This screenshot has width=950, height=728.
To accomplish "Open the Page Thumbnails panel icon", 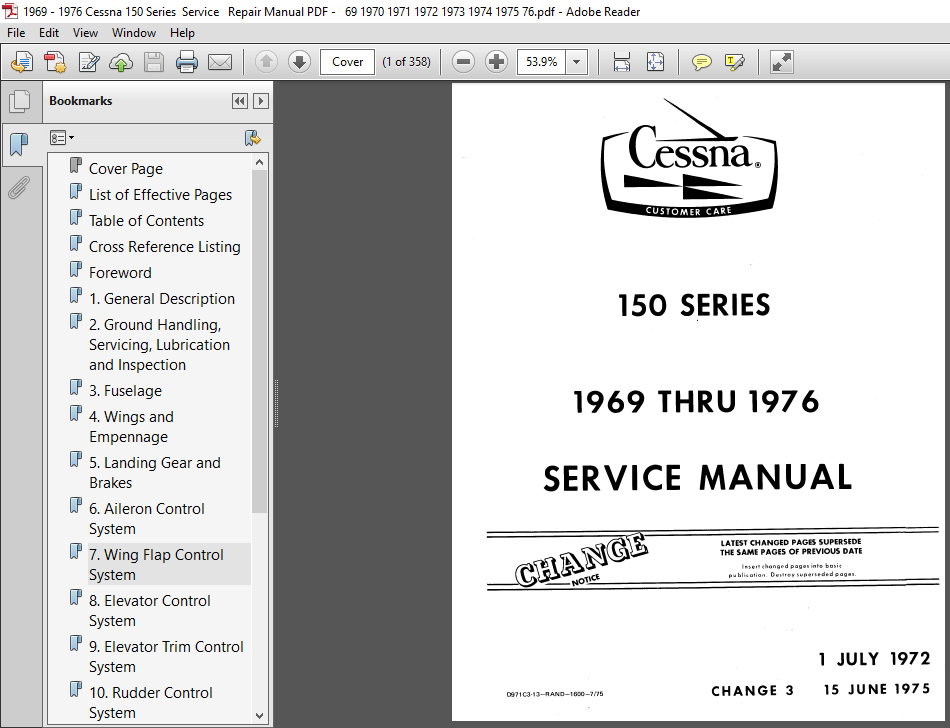I will 20,101.
